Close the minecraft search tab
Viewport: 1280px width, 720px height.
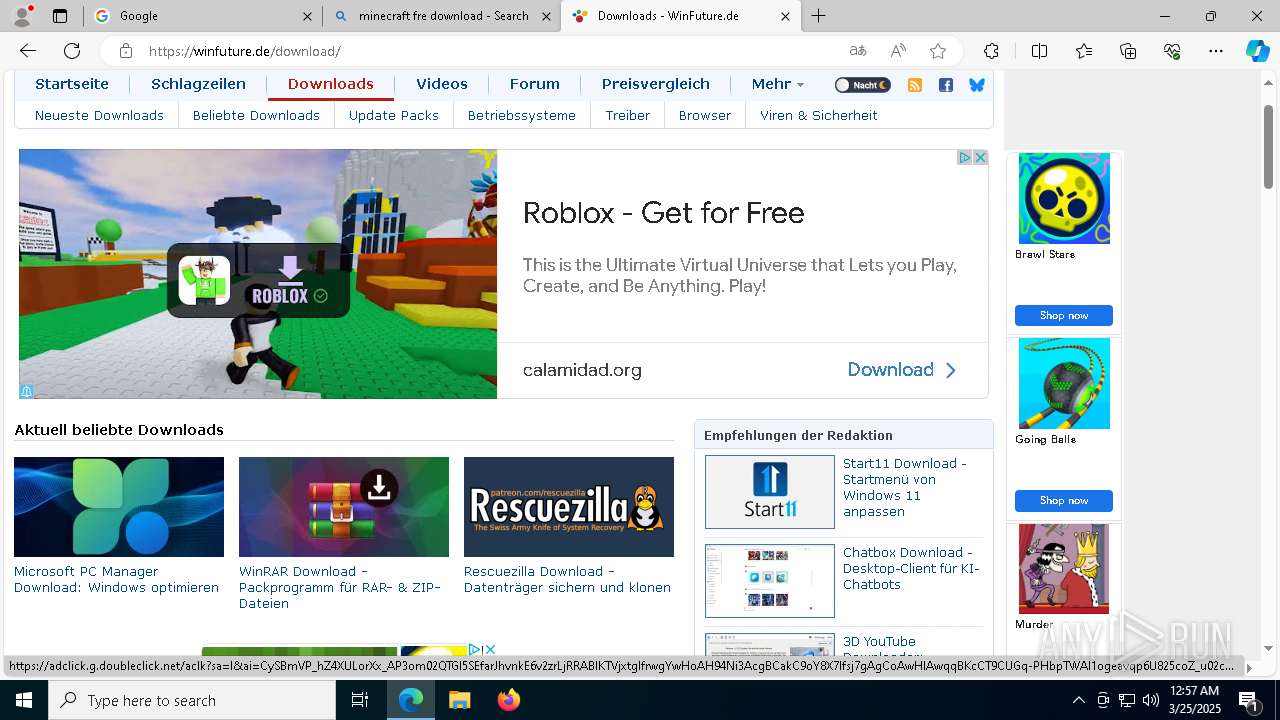tap(545, 16)
